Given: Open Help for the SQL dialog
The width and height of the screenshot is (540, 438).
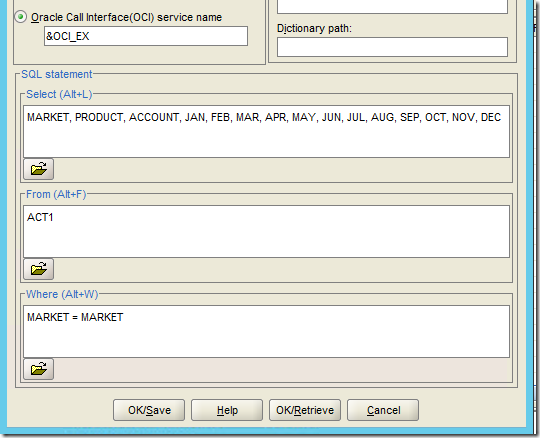Looking at the screenshot, I should [227, 410].
